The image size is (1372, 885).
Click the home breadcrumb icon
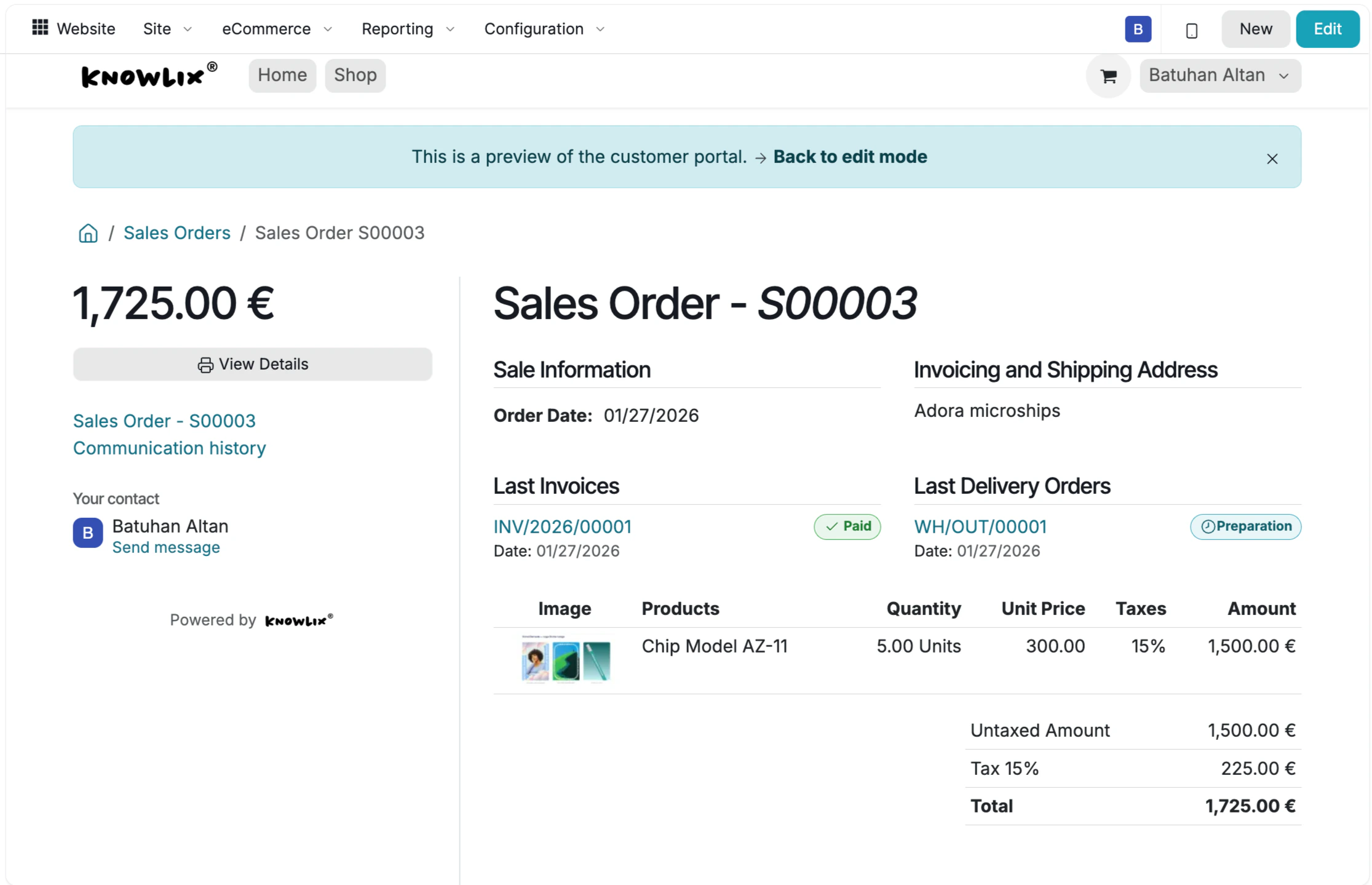pos(87,233)
